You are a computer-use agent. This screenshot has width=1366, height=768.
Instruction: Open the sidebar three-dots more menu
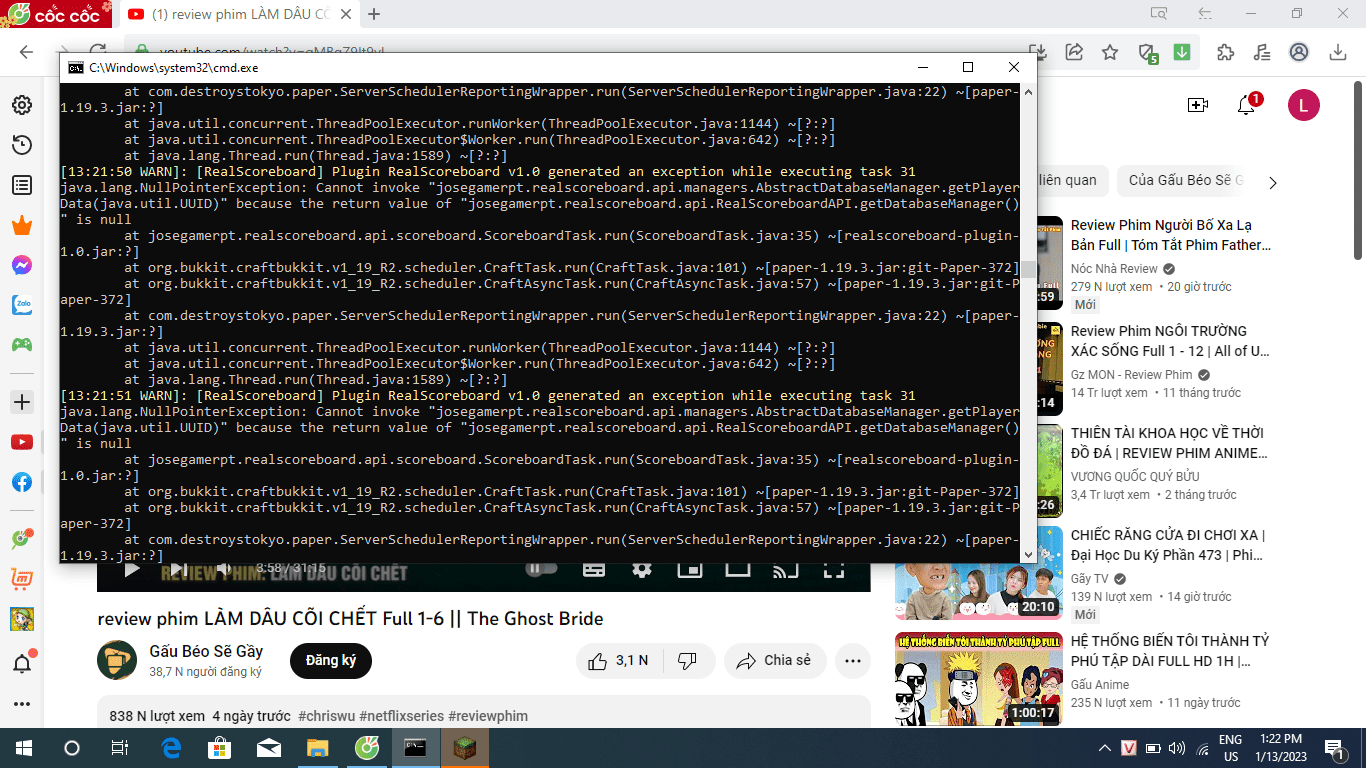coord(21,703)
